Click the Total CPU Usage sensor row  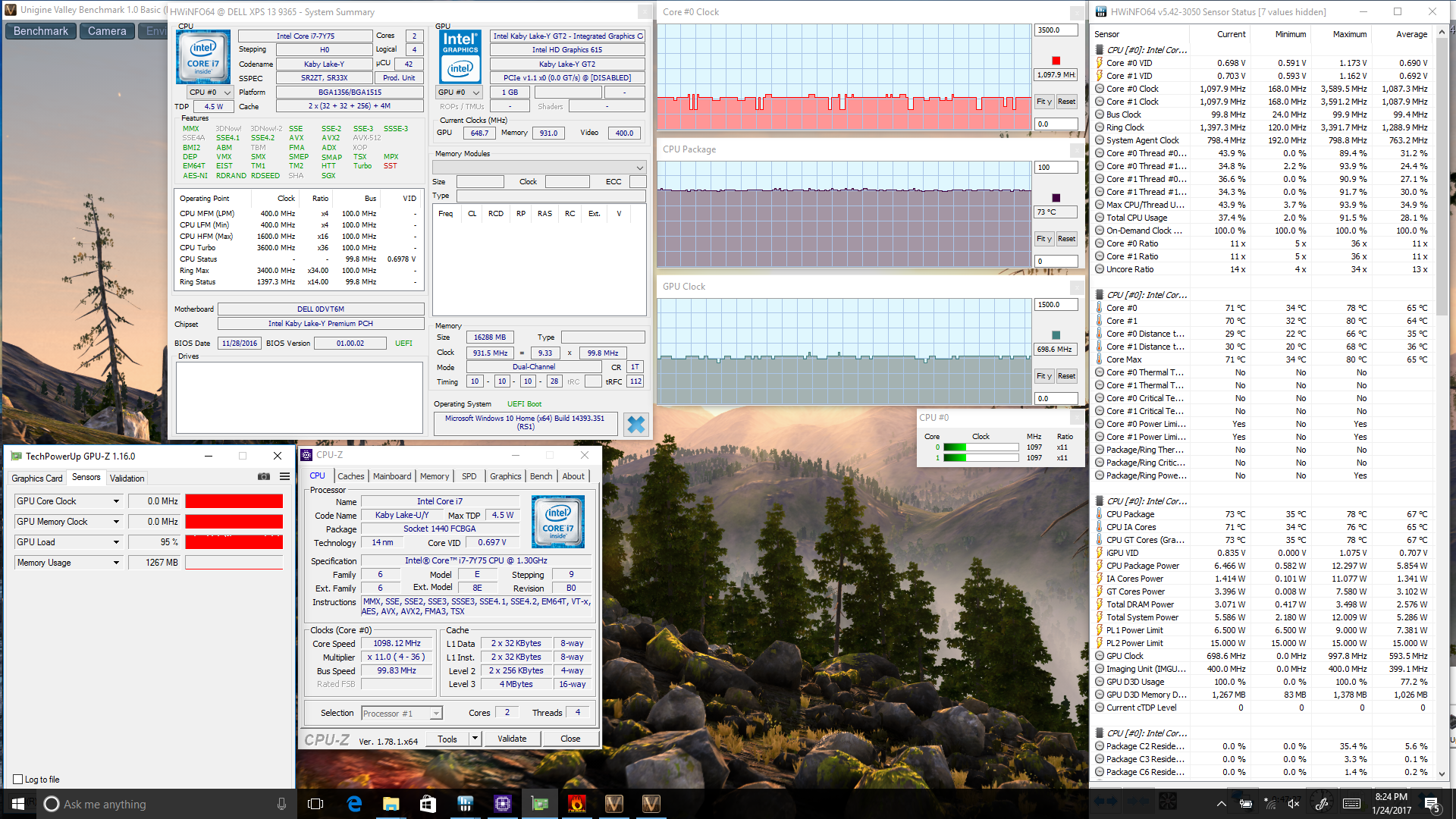1262,218
